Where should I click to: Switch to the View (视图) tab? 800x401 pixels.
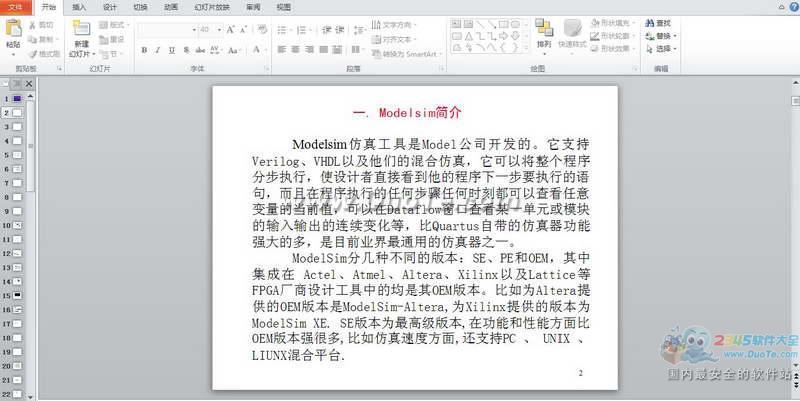coord(284,7)
